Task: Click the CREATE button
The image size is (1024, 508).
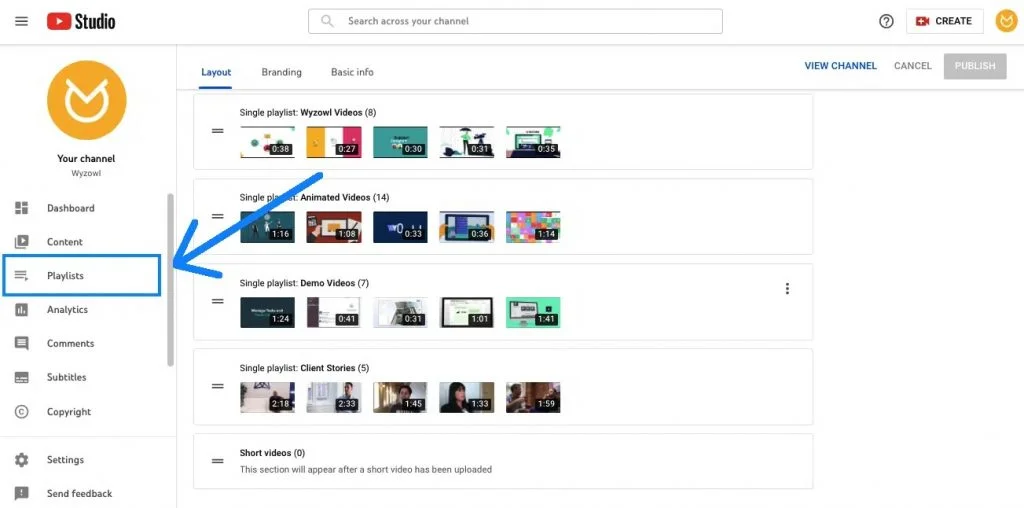Action: click(x=944, y=21)
